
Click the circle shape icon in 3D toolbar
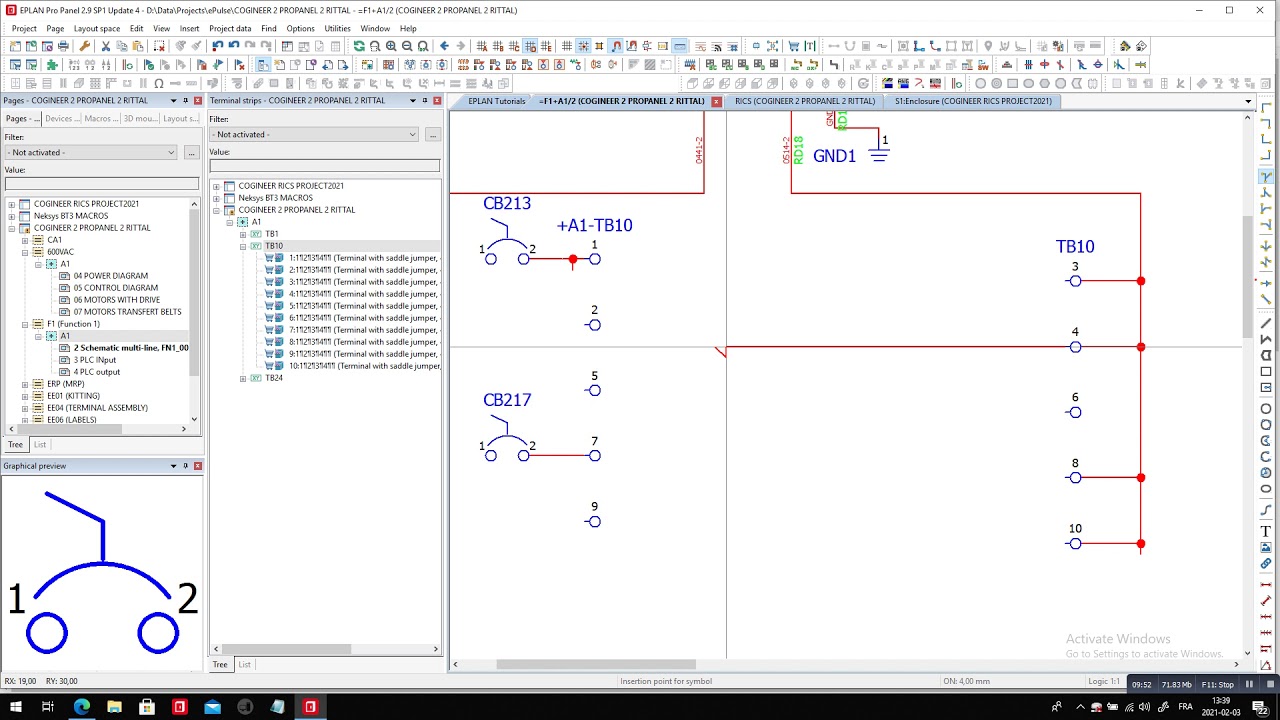pyautogui.click(x=980, y=83)
